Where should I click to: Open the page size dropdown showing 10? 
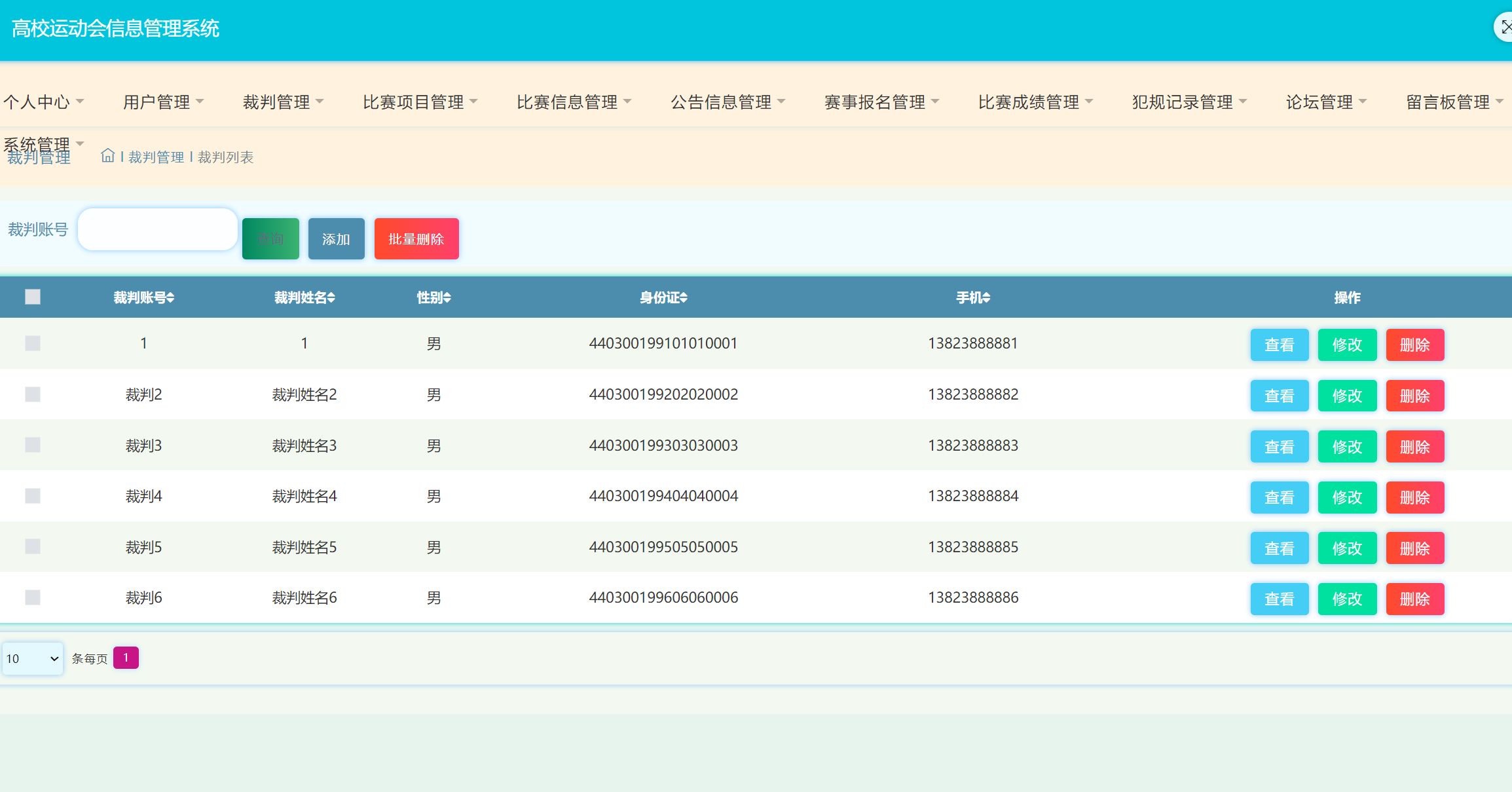tap(33, 658)
